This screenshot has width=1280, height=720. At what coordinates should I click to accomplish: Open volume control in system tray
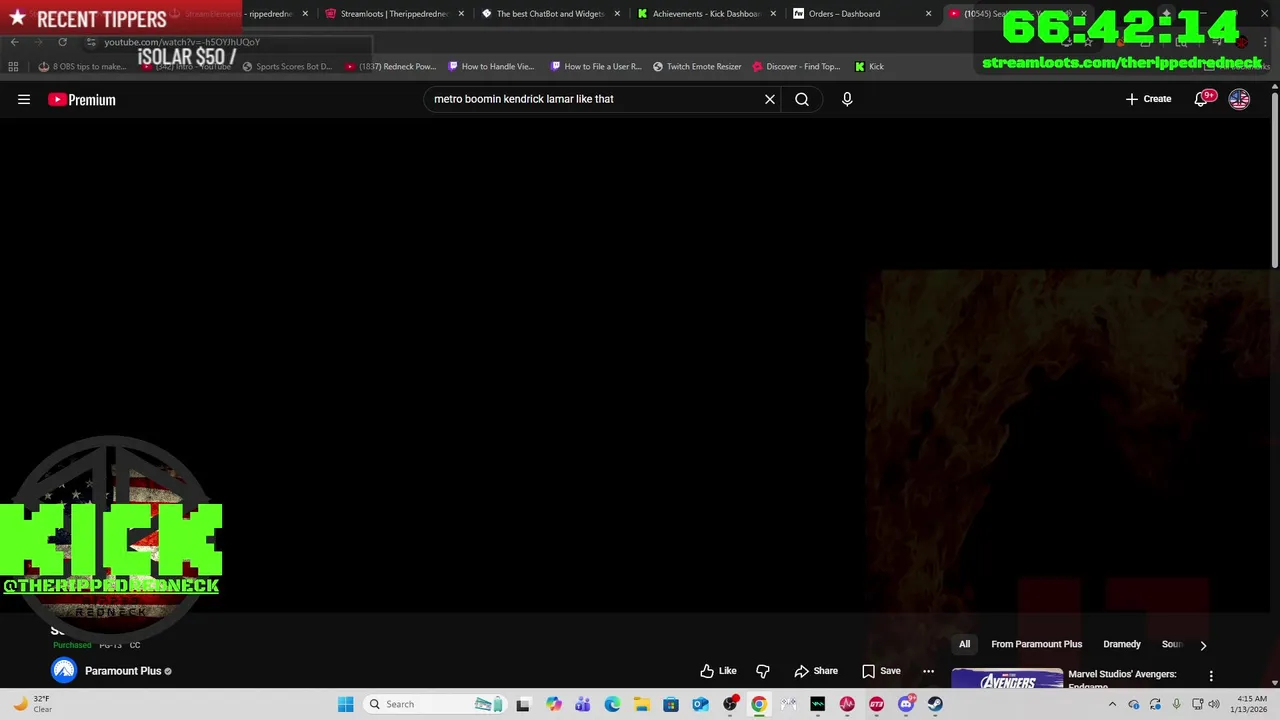coord(1214,704)
